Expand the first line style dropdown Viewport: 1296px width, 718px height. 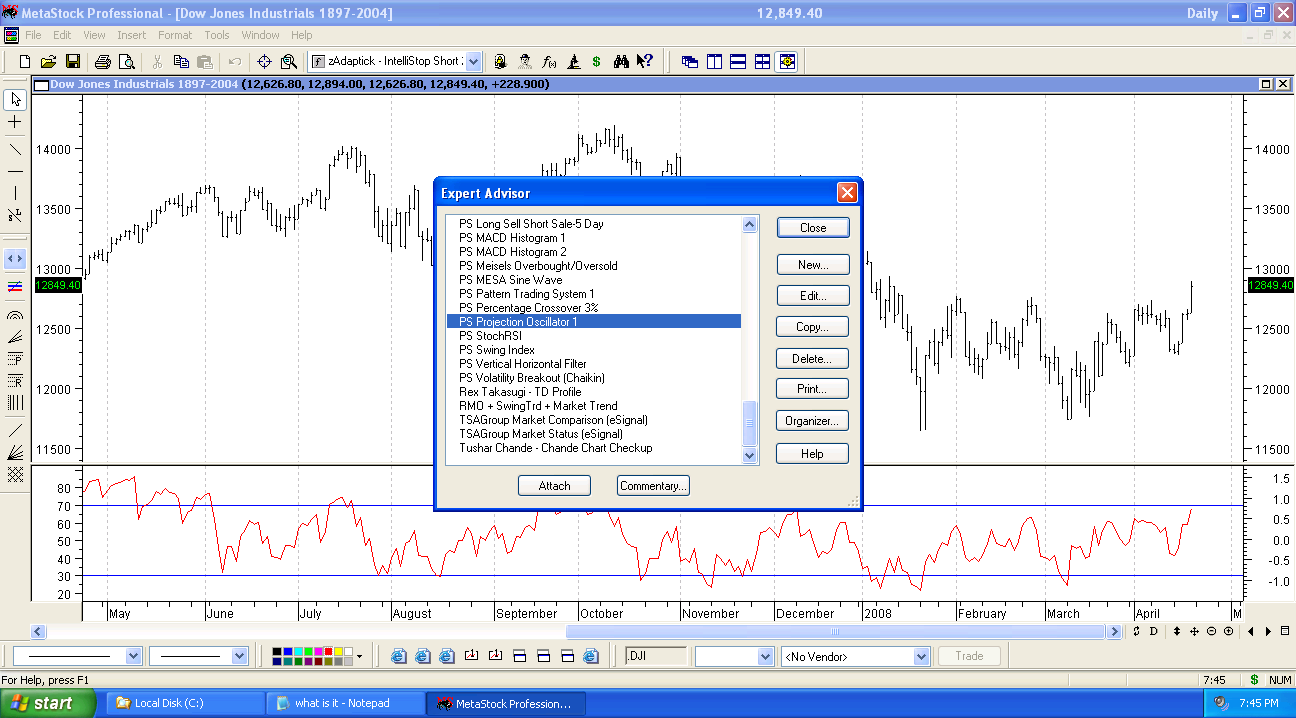(x=134, y=657)
